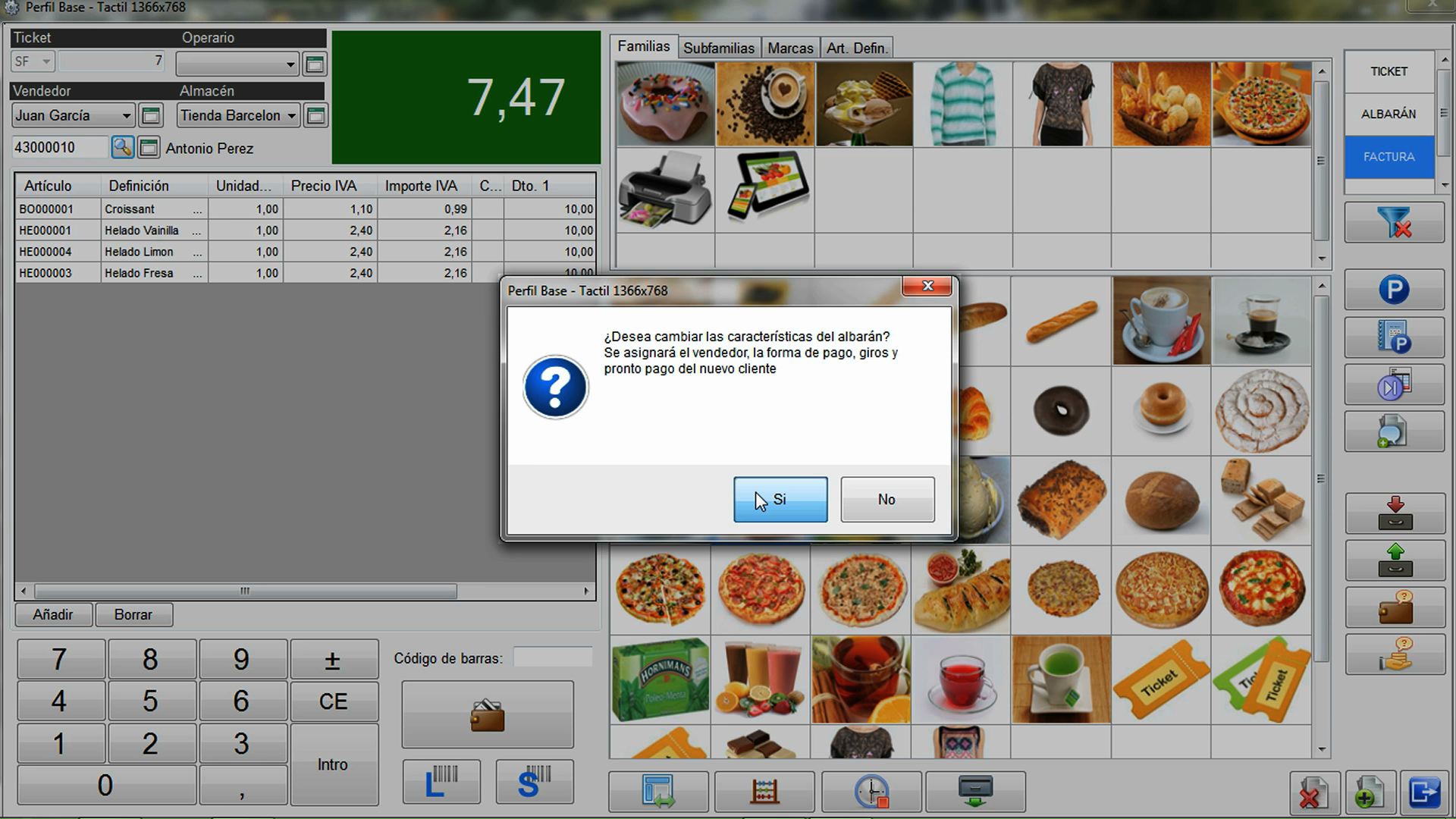The height and width of the screenshot is (819, 1456).
Task: Open the Marcas tab
Action: click(789, 48)
